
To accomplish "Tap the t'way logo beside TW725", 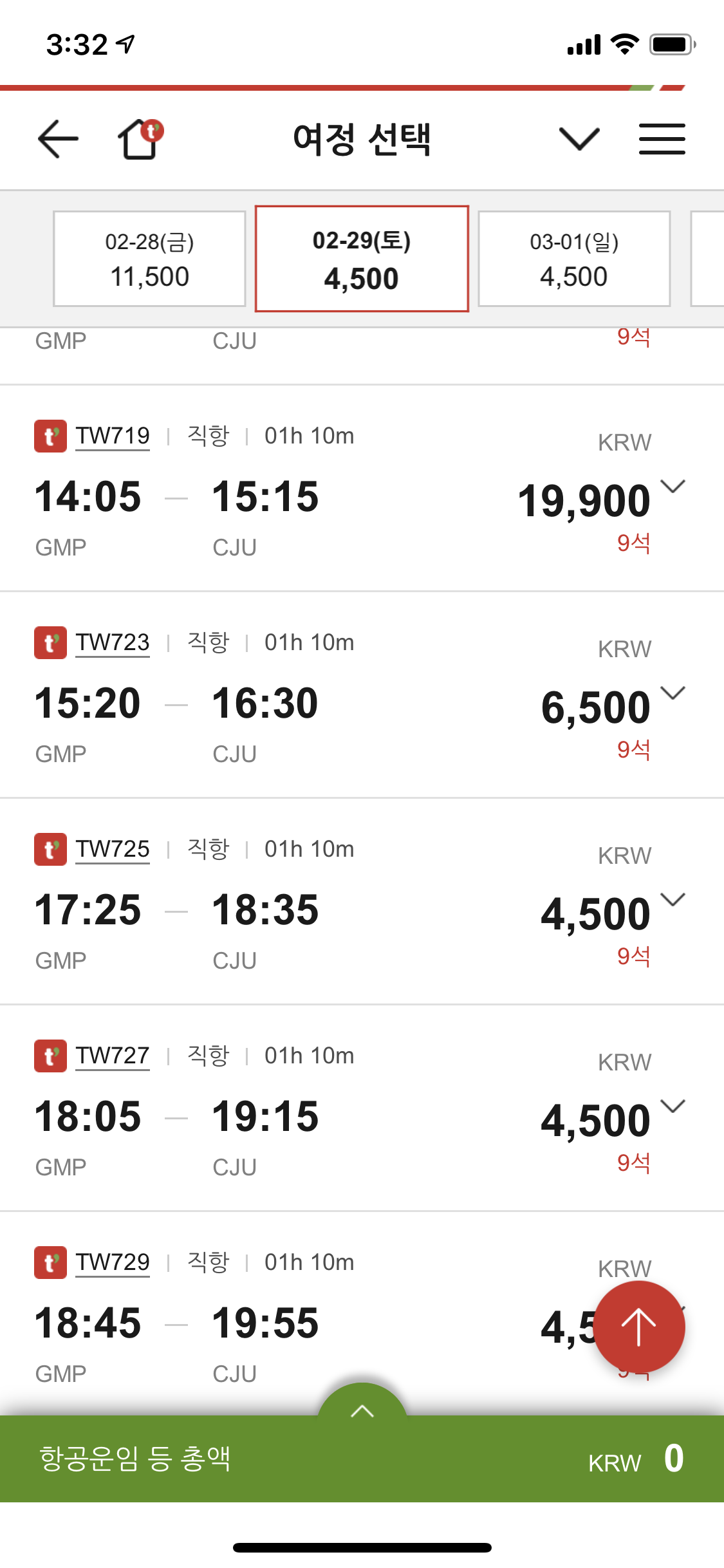I will [50, 849].
